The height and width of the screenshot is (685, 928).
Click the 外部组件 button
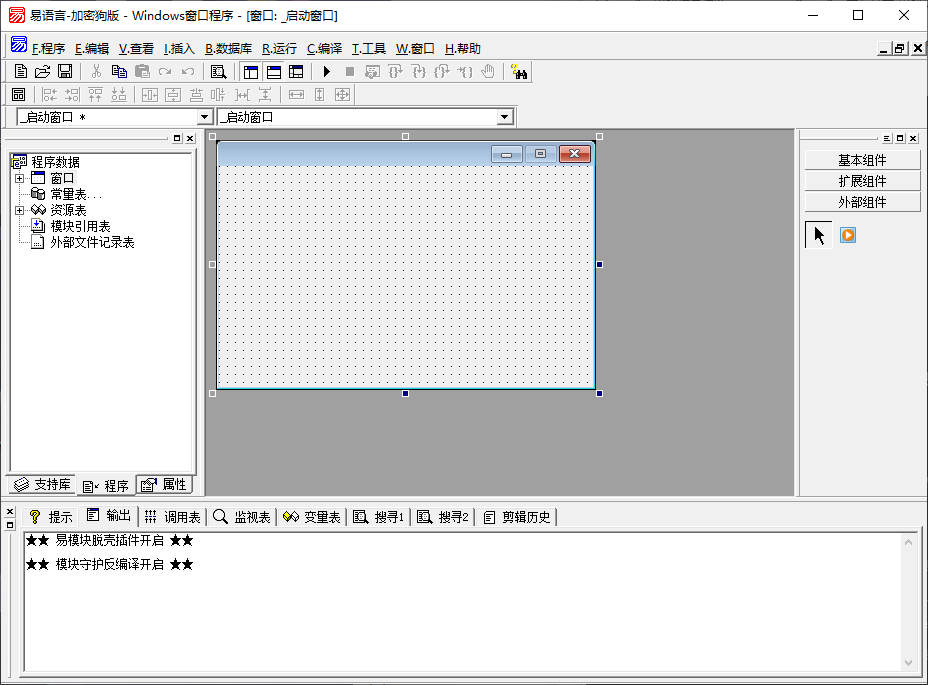[x=862, y=202]
